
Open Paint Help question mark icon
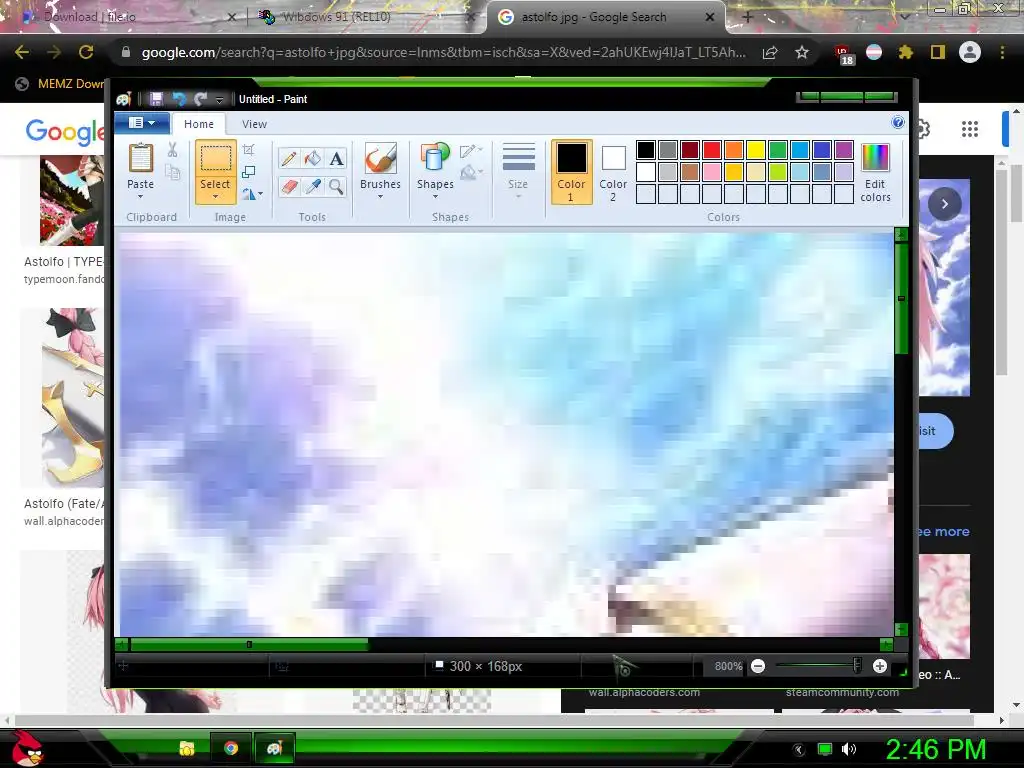[898, 122]
